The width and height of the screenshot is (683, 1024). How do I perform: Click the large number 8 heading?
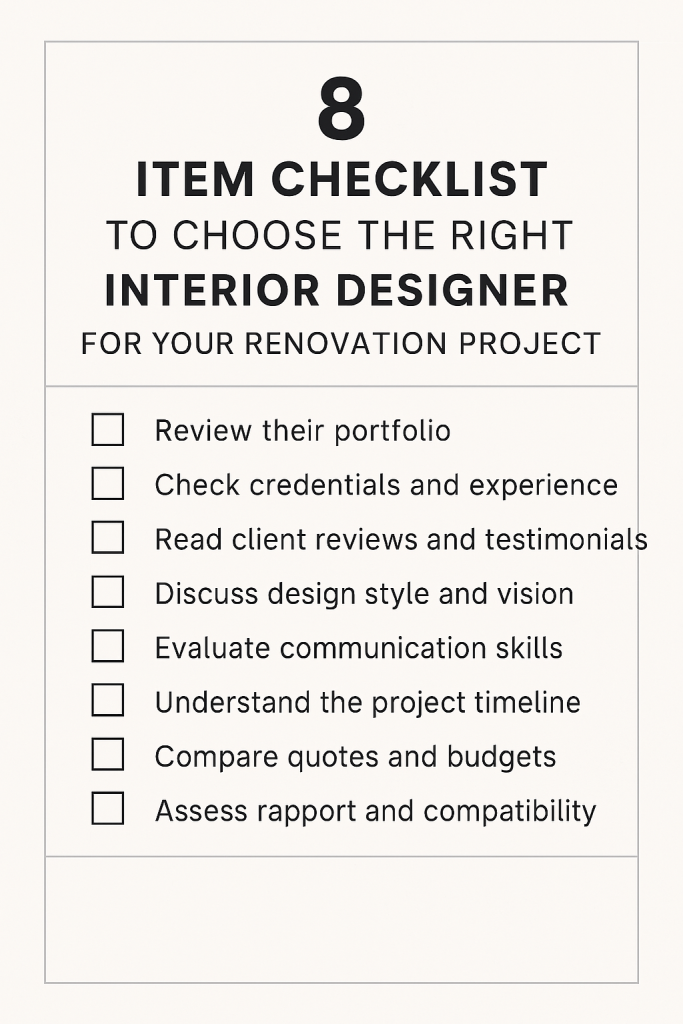pos(342,109)
